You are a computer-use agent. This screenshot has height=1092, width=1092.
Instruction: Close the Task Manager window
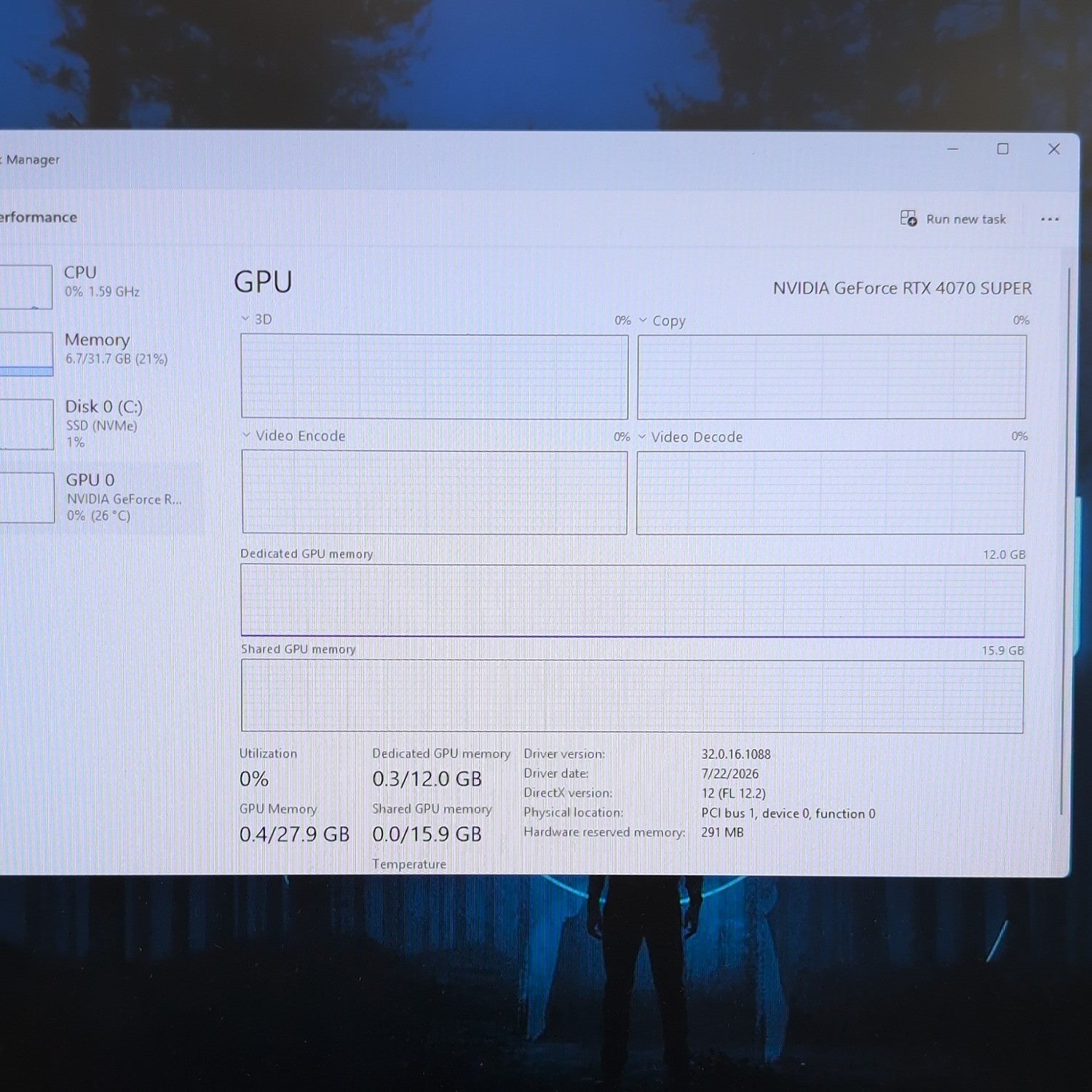point(1053,149)
